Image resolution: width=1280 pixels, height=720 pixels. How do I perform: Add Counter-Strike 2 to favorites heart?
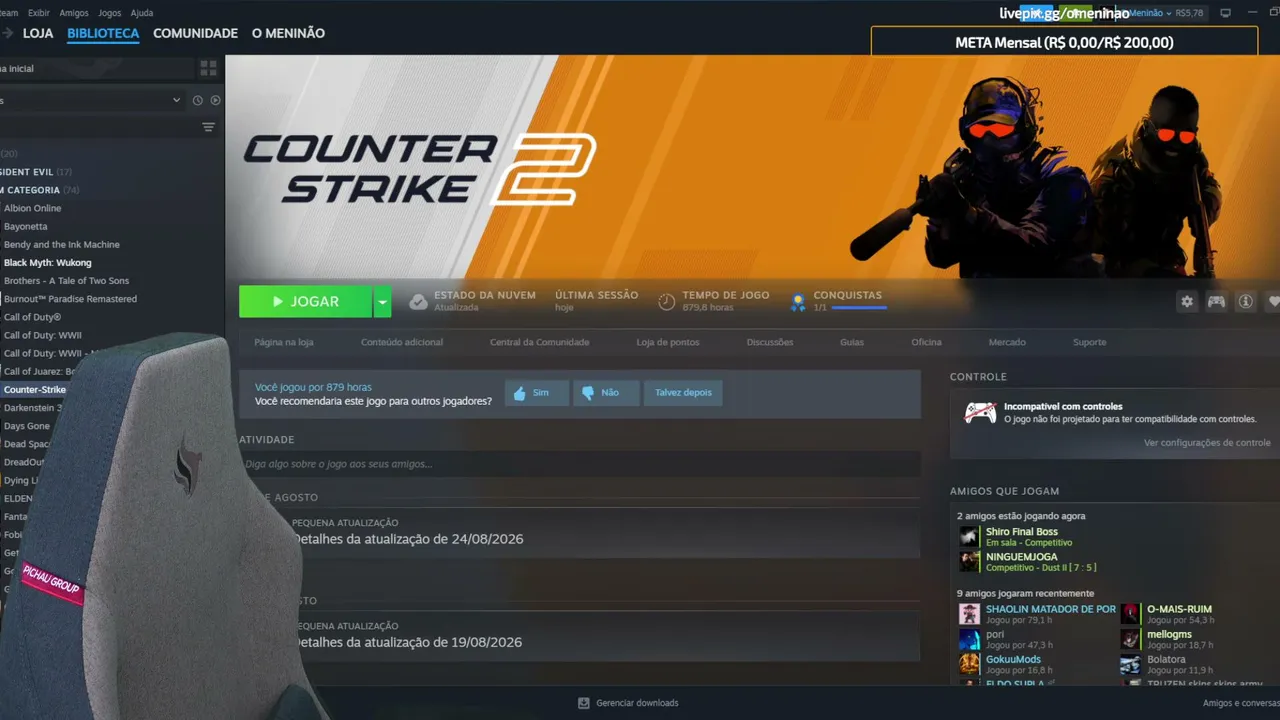click(1273, 301)
